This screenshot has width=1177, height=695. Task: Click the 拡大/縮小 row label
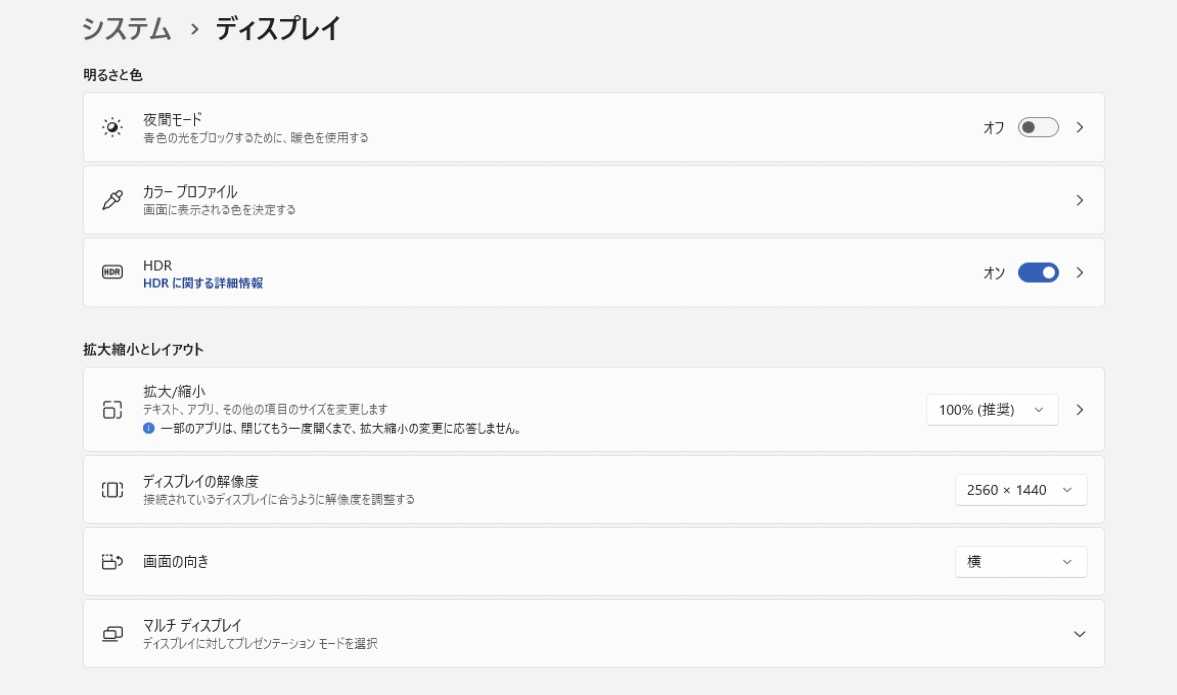tap(174, 392)
